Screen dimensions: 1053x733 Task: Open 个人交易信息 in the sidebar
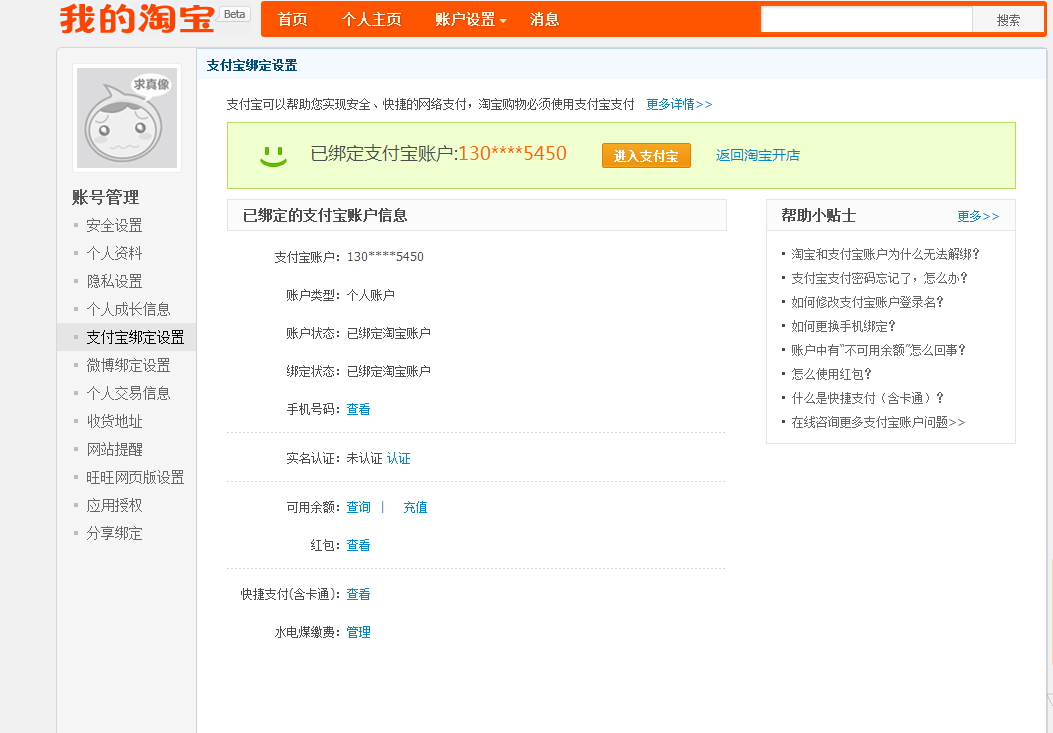coord(128,393)
